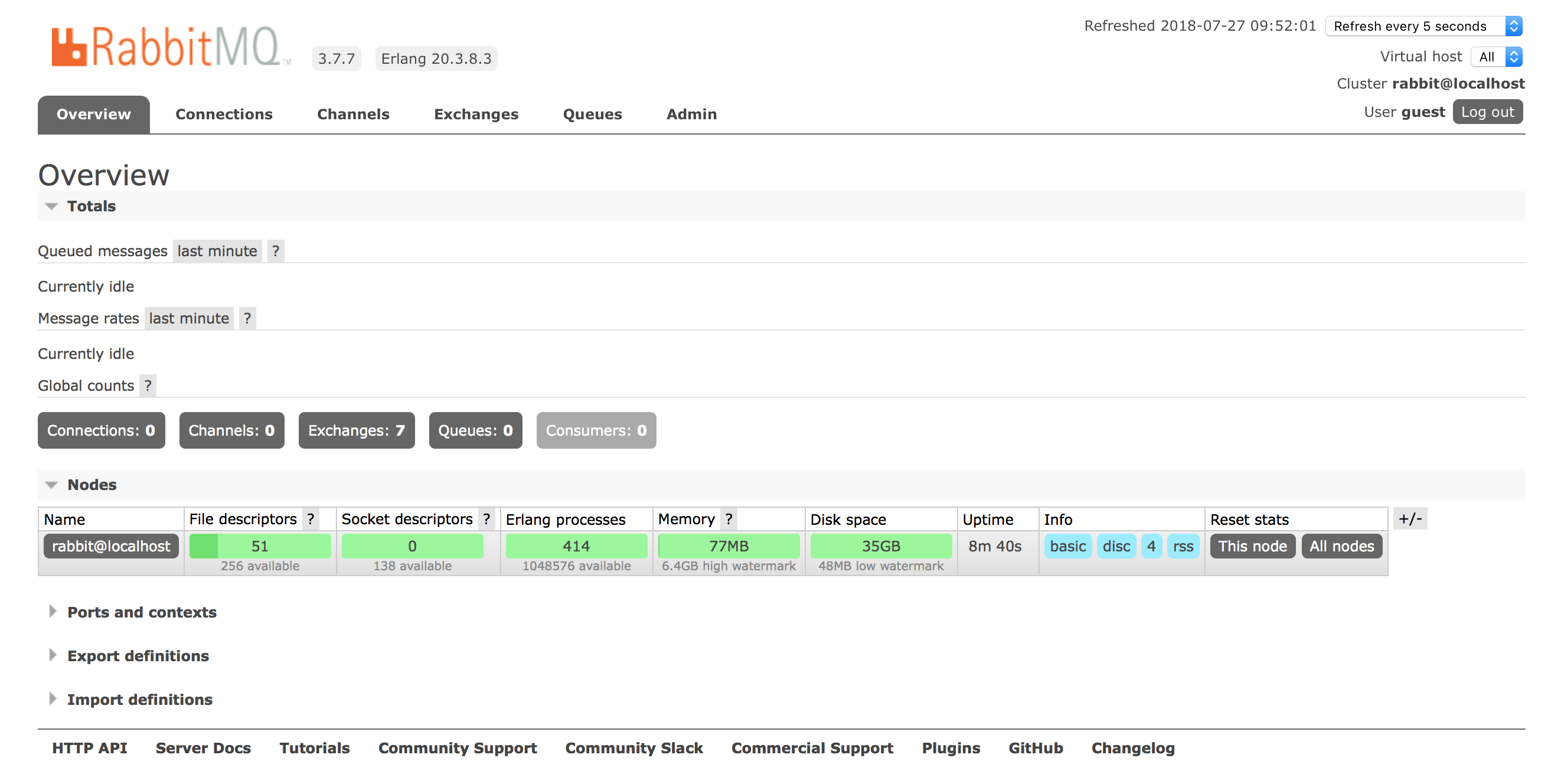This screenshot has height=784, width=1561.
Task: Click the Socket descriptors help icon
Action: coord(486,520)
